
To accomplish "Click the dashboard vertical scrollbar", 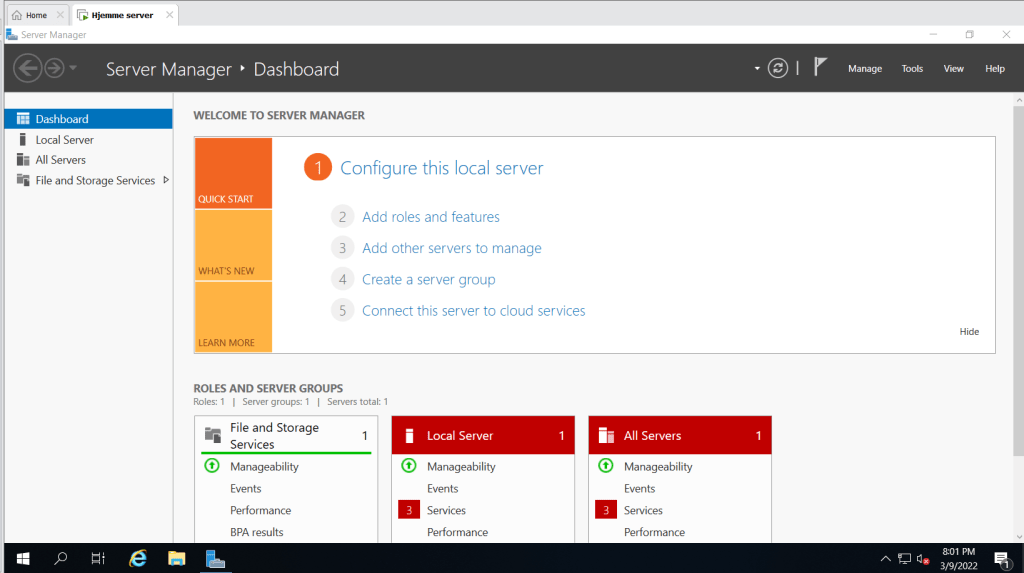I will [1017, 300].
